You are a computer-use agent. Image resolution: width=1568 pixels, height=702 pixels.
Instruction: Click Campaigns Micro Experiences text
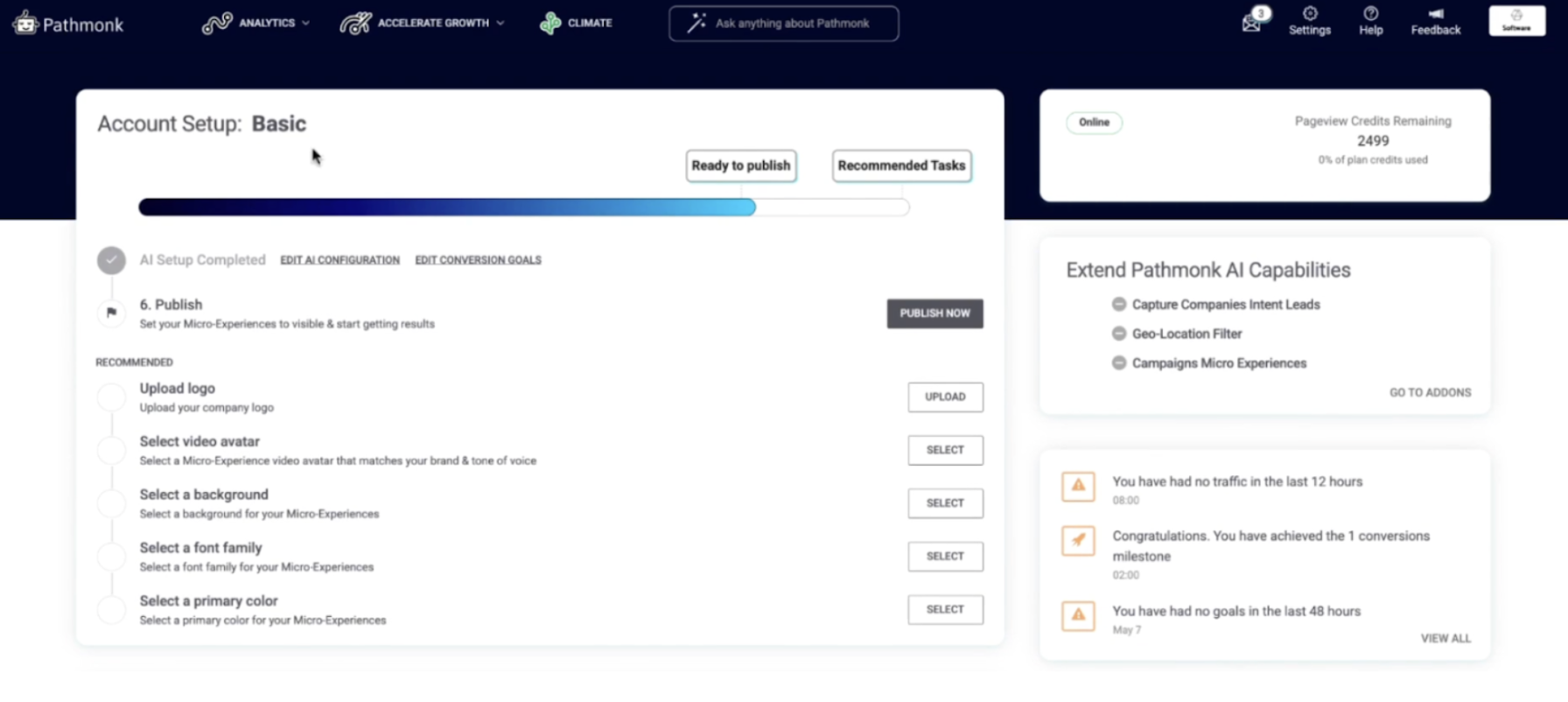coord(1219,363)
